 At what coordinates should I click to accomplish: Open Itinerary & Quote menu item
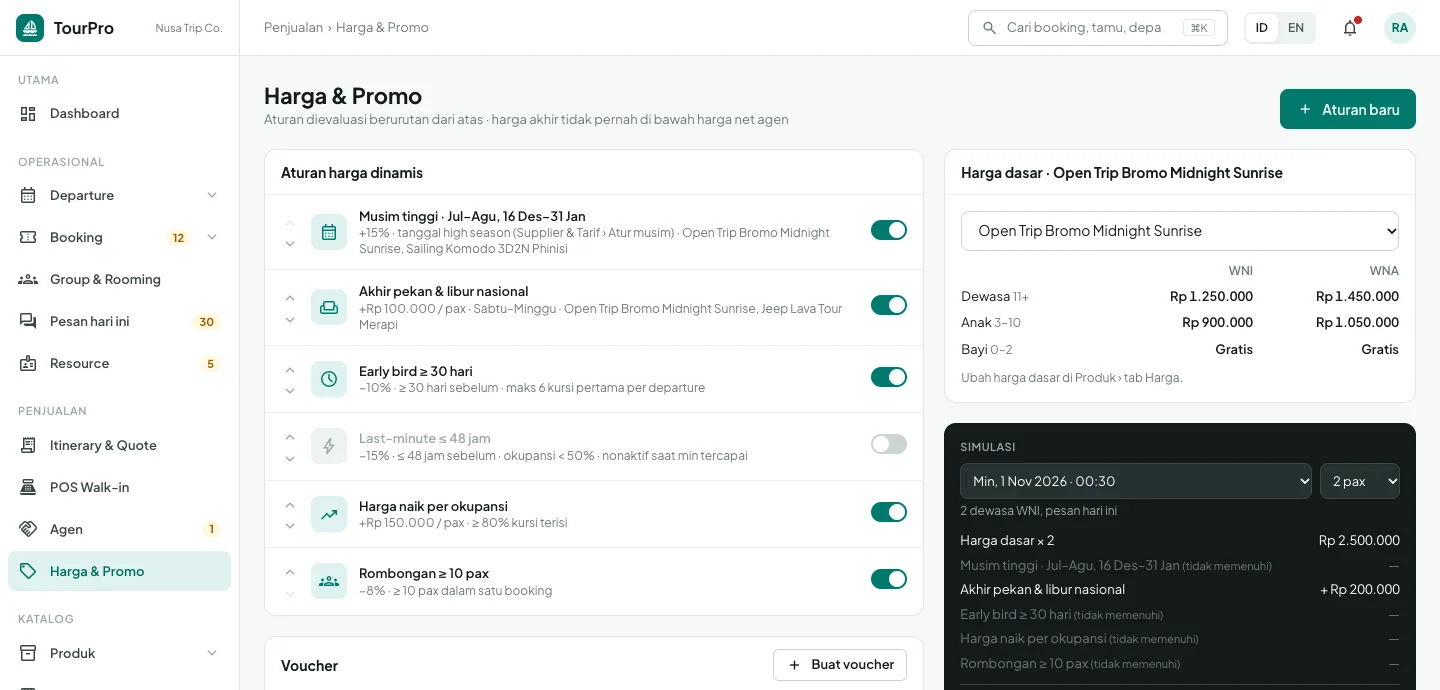coord(119,445)
